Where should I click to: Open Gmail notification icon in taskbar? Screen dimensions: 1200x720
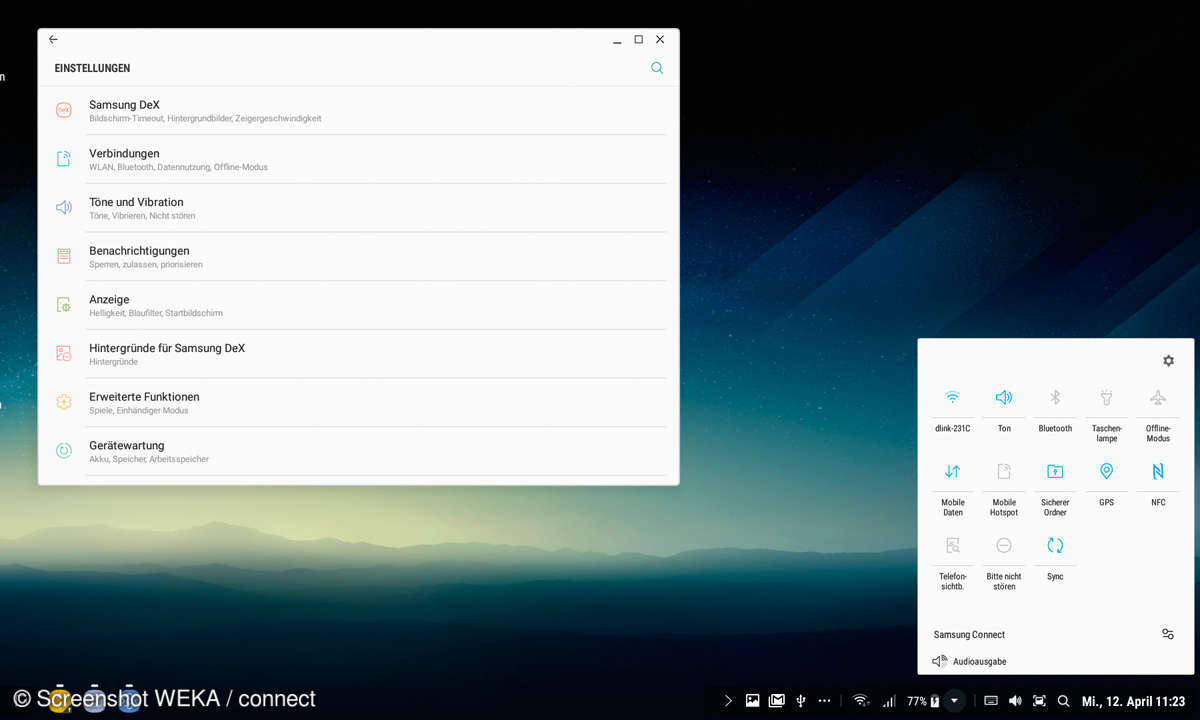(776, 701)
